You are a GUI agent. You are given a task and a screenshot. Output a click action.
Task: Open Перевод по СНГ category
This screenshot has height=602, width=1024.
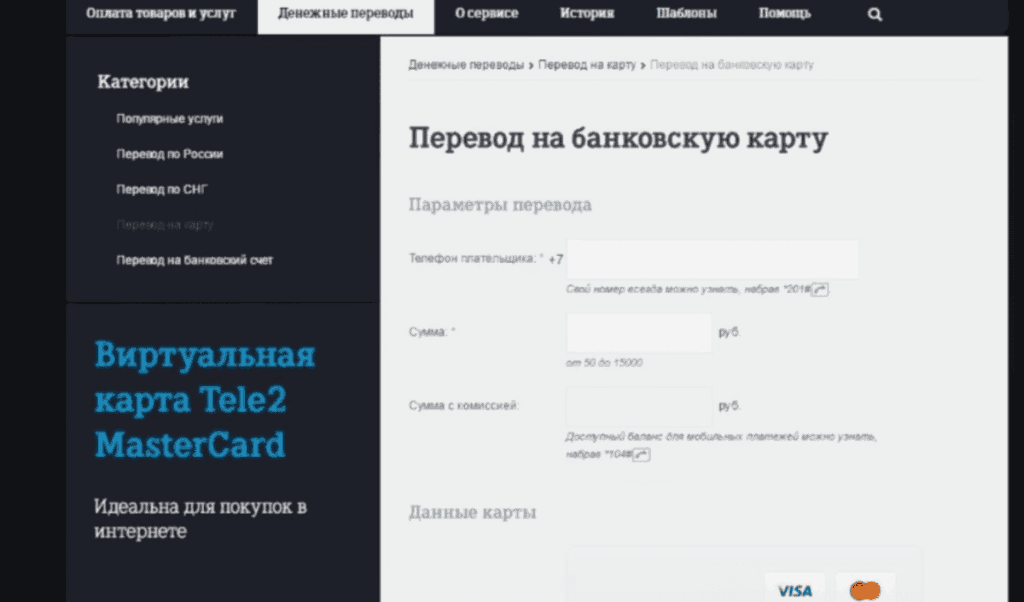[162, 189]
